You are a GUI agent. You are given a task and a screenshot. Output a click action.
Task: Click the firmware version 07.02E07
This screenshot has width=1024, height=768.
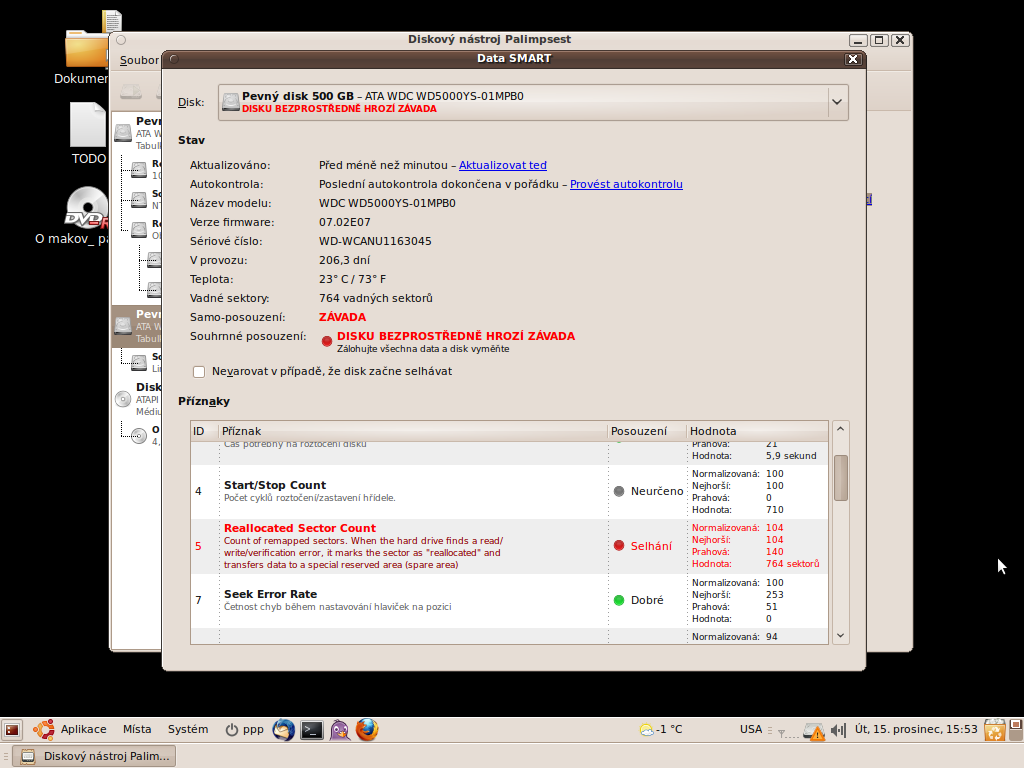(344, 222)
